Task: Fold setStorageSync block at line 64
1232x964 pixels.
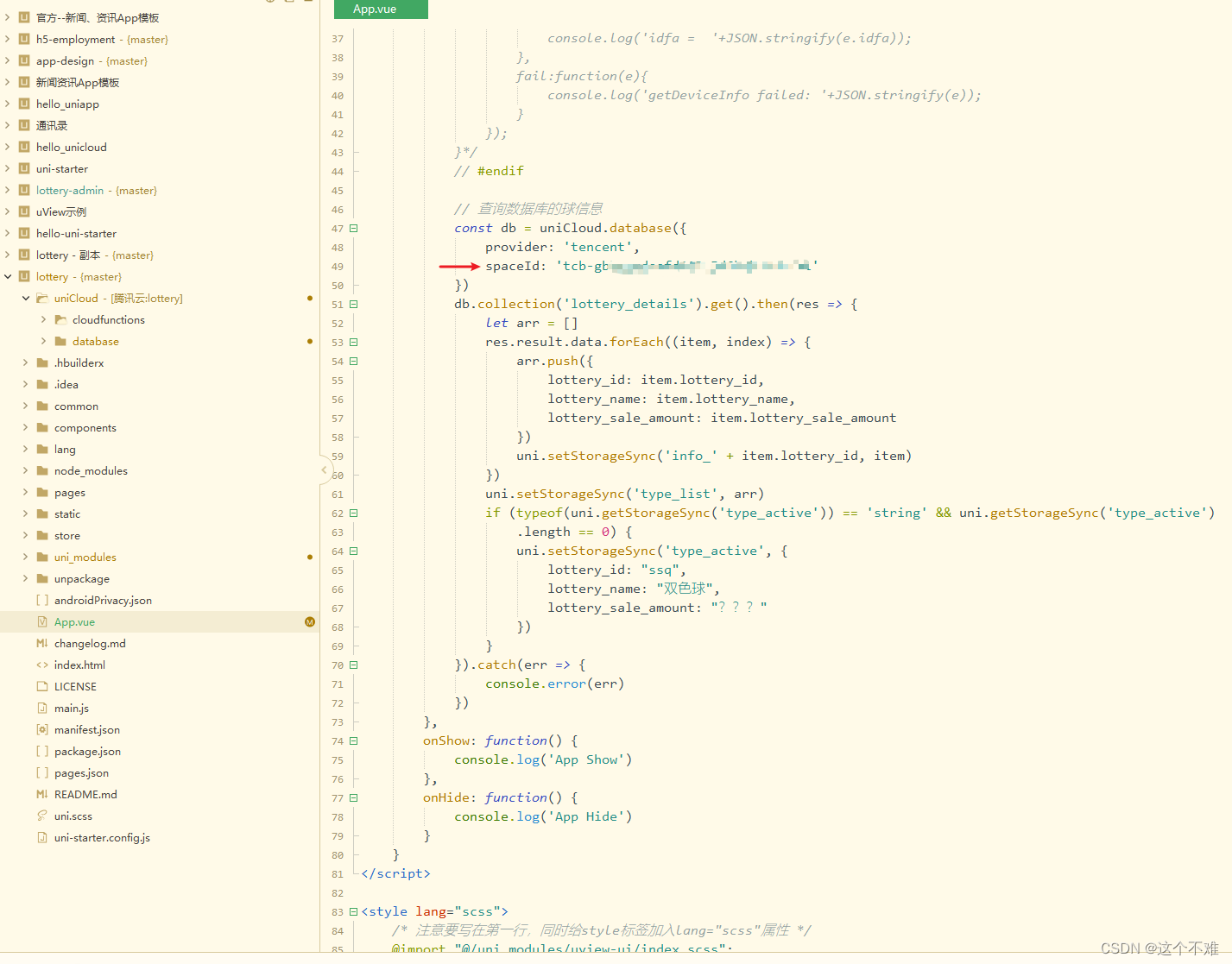Action: click(x=354, y=551)
